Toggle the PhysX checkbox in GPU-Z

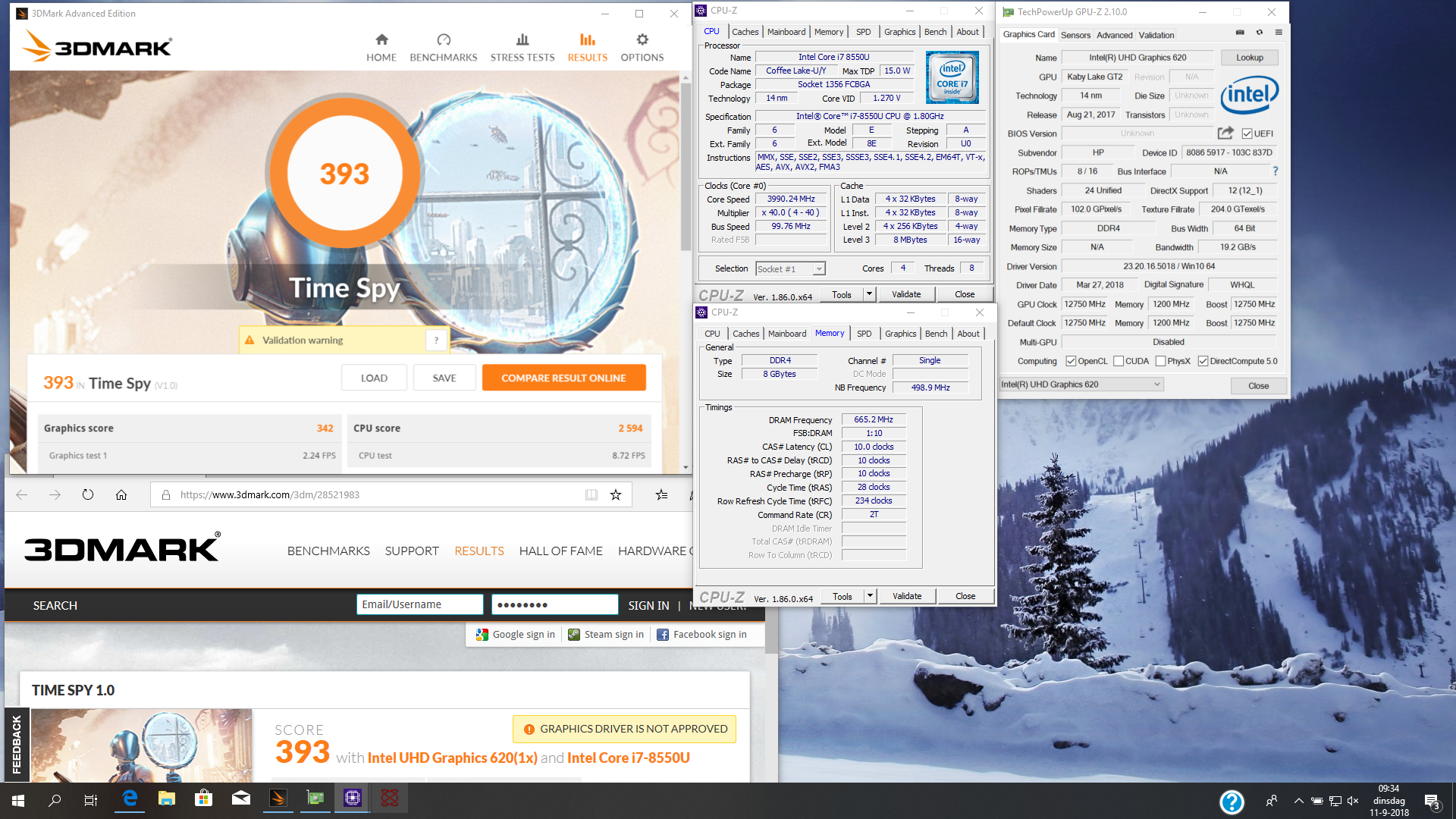1160,361
